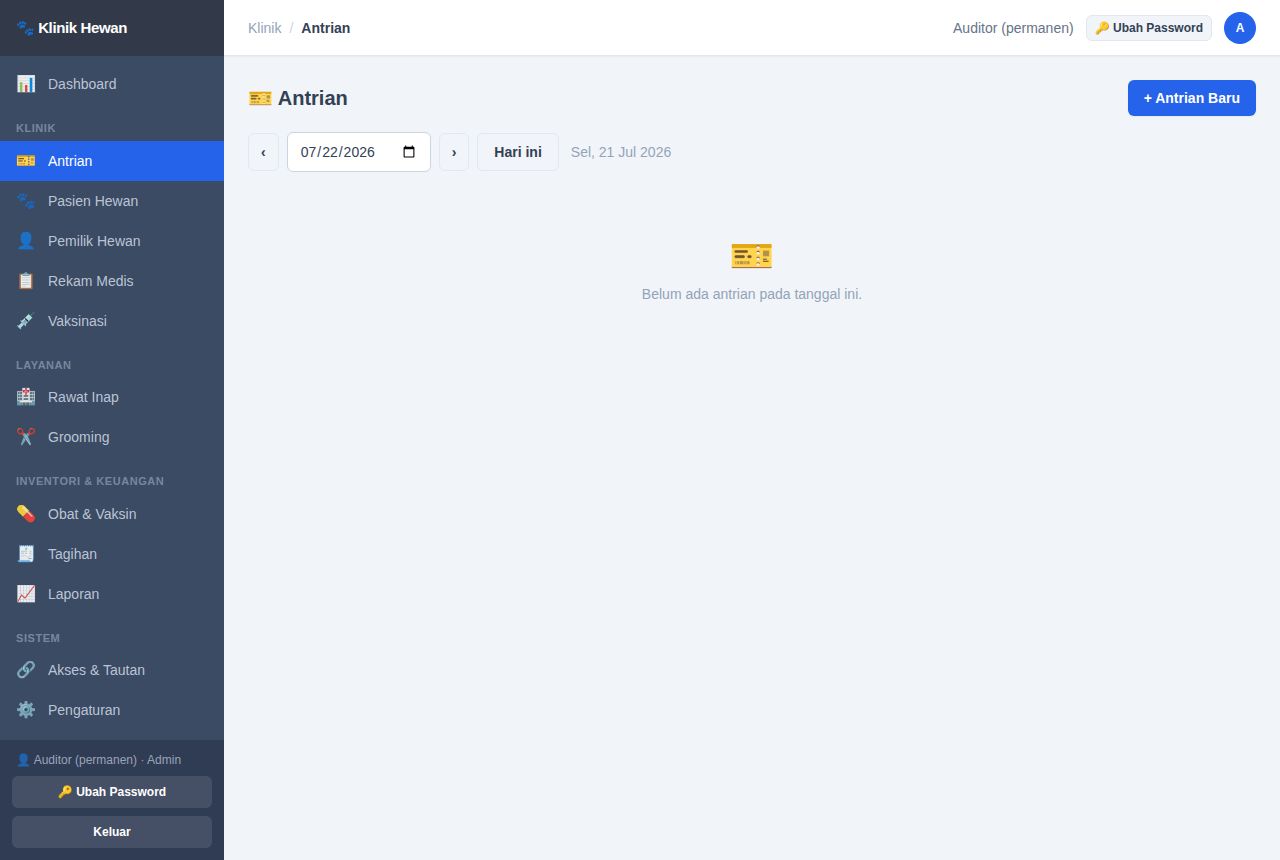Click the date input field 07/22/2026

click(x=359, y=152)
